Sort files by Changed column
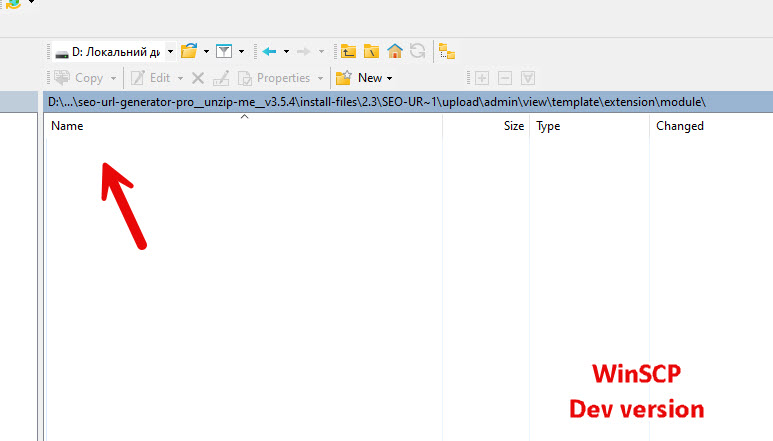This screenshot has height=441, width=773. tap(680, 127)
